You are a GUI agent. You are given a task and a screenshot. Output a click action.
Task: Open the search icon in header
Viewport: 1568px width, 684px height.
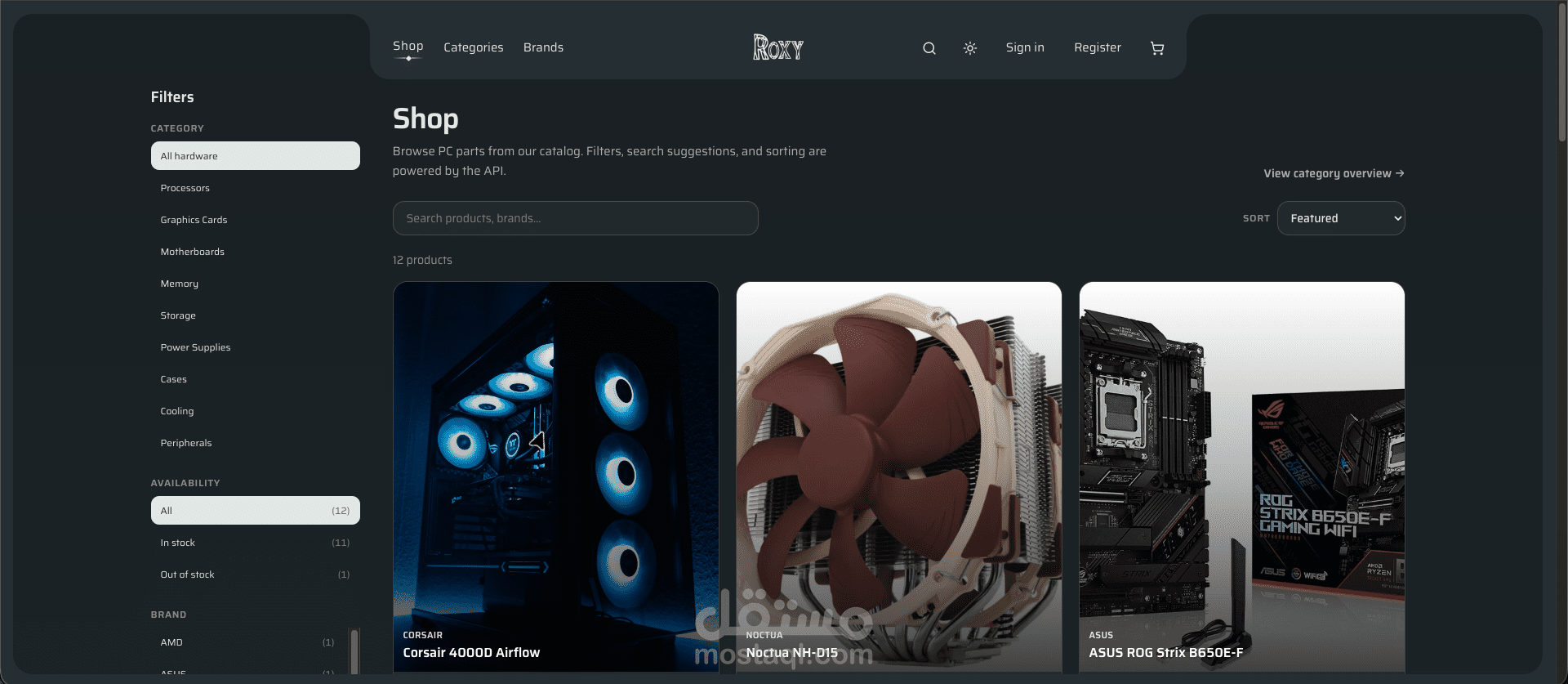(x=929, y=48)
